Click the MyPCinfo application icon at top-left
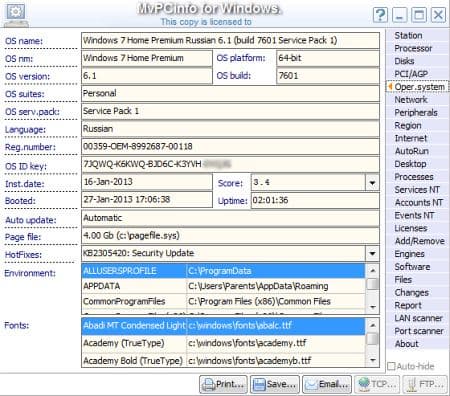 tap(16, 15)
